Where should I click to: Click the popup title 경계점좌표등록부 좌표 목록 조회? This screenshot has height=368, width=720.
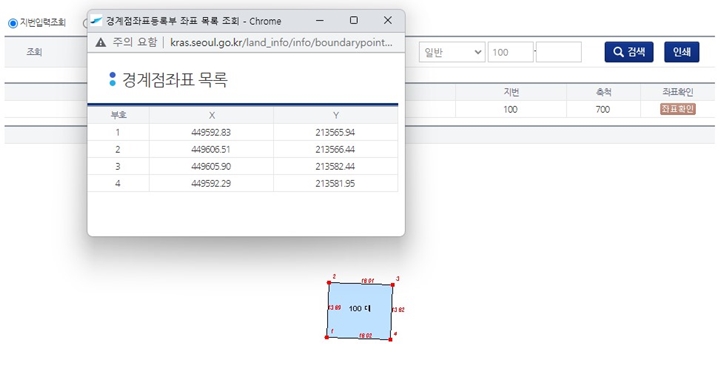(173, 21)
